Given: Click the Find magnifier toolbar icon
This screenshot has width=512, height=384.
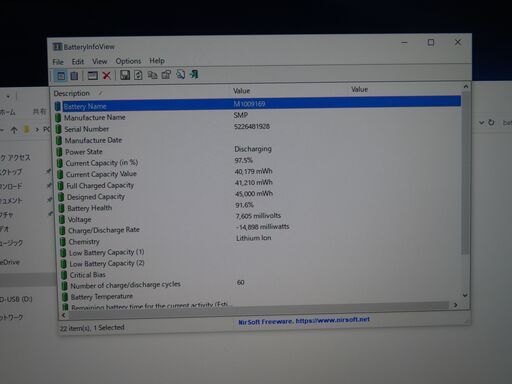Looking at the screenshot, I should (180, 74).
